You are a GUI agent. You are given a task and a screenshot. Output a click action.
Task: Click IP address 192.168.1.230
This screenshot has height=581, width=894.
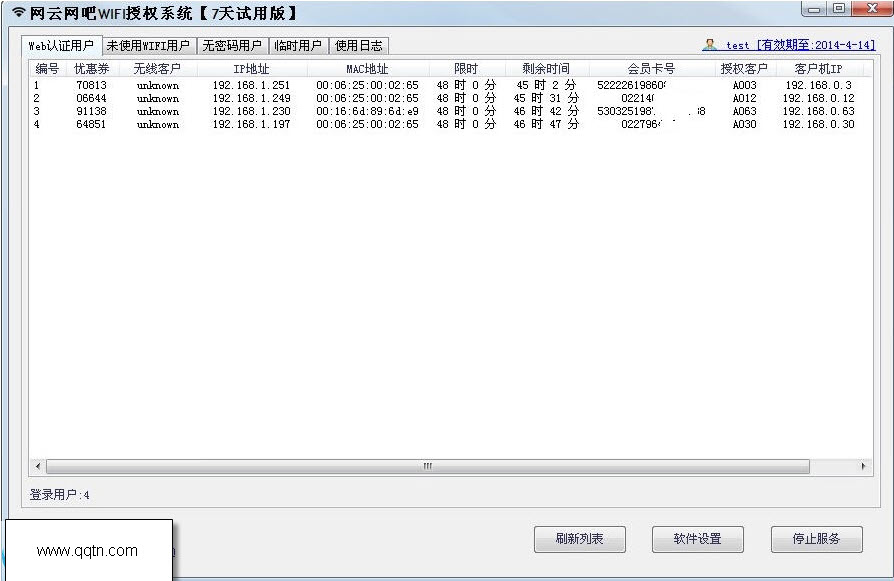251,111
